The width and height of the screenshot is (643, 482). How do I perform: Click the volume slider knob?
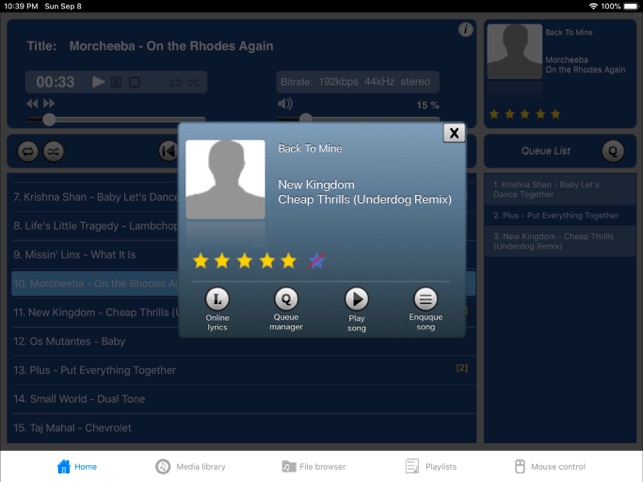click(305, 119)
